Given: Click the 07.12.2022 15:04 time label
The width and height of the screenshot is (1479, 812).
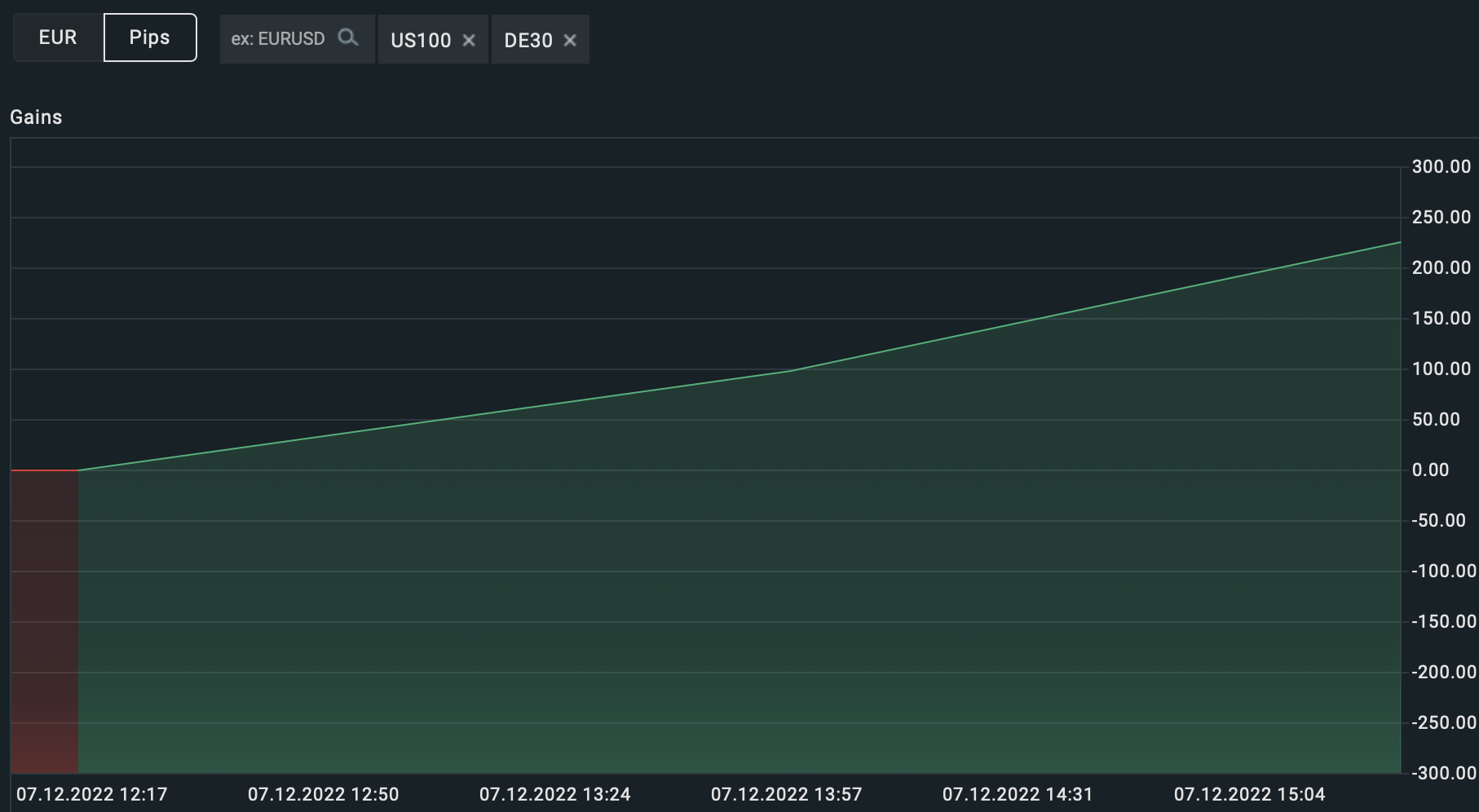Looking at the screenshot, I should (x=1250, y=794).
